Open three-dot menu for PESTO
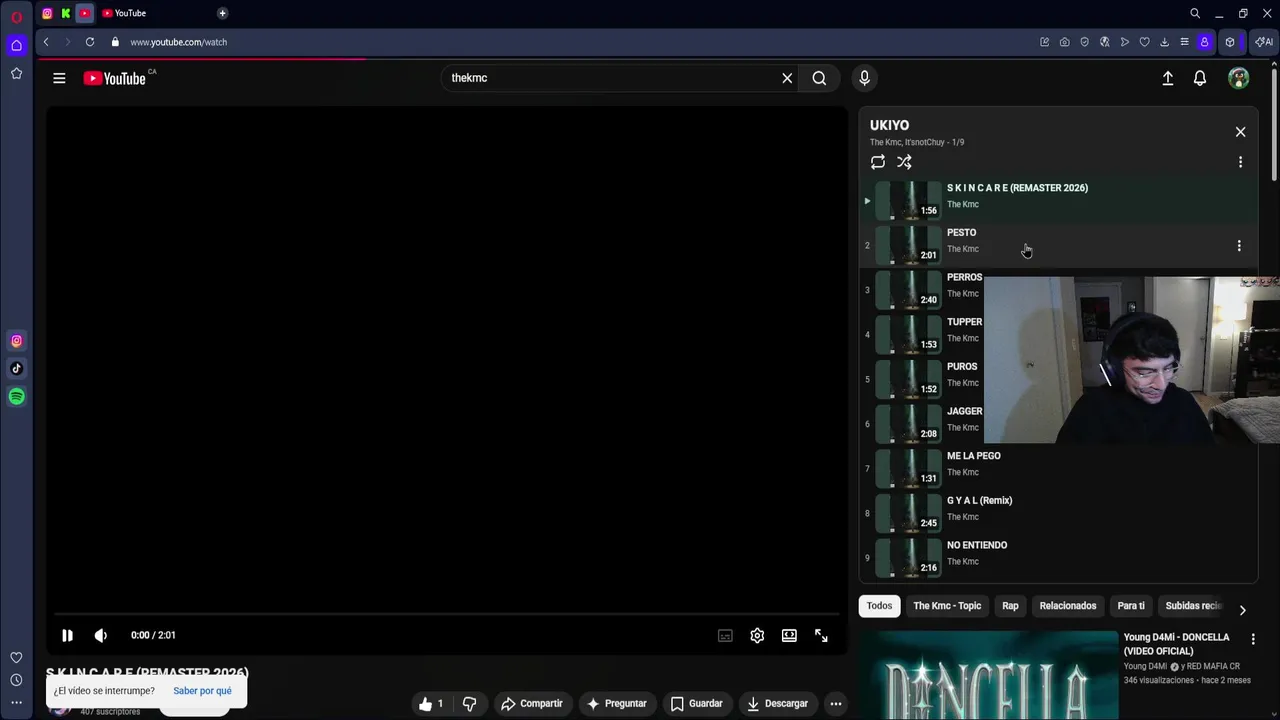The width and height of the screenshot is (1280, 720). click(1239, 246)
